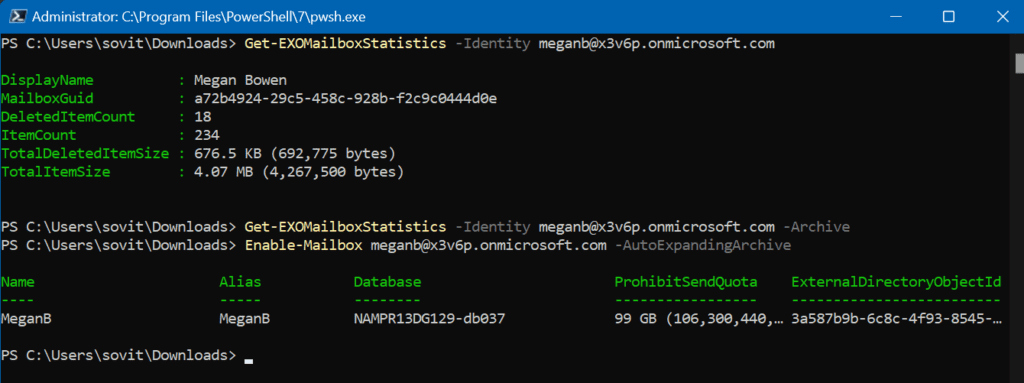The width and height of the screenshot is (1024, 383).
Task: Click the ExternalDirectoryObjectId column header
Action: click(896, 282)
